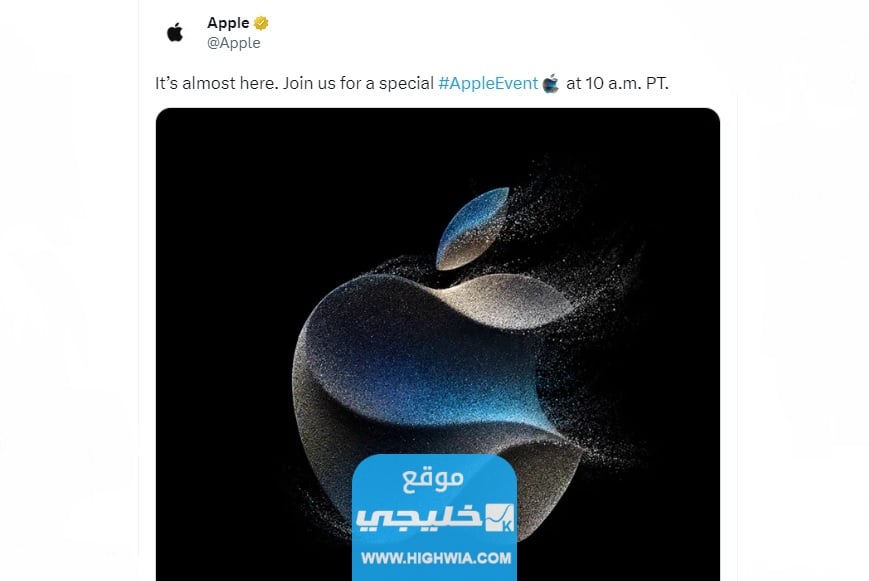Click the "at 10 a.m. PT" text
The image size is (869, 581).
[x=617, y=83]
